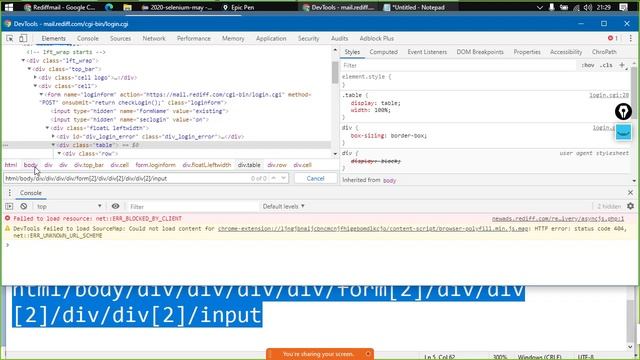Open the top execution context dropdown
The width and height of the screenshot is (640, 360).
click(69, 207)
